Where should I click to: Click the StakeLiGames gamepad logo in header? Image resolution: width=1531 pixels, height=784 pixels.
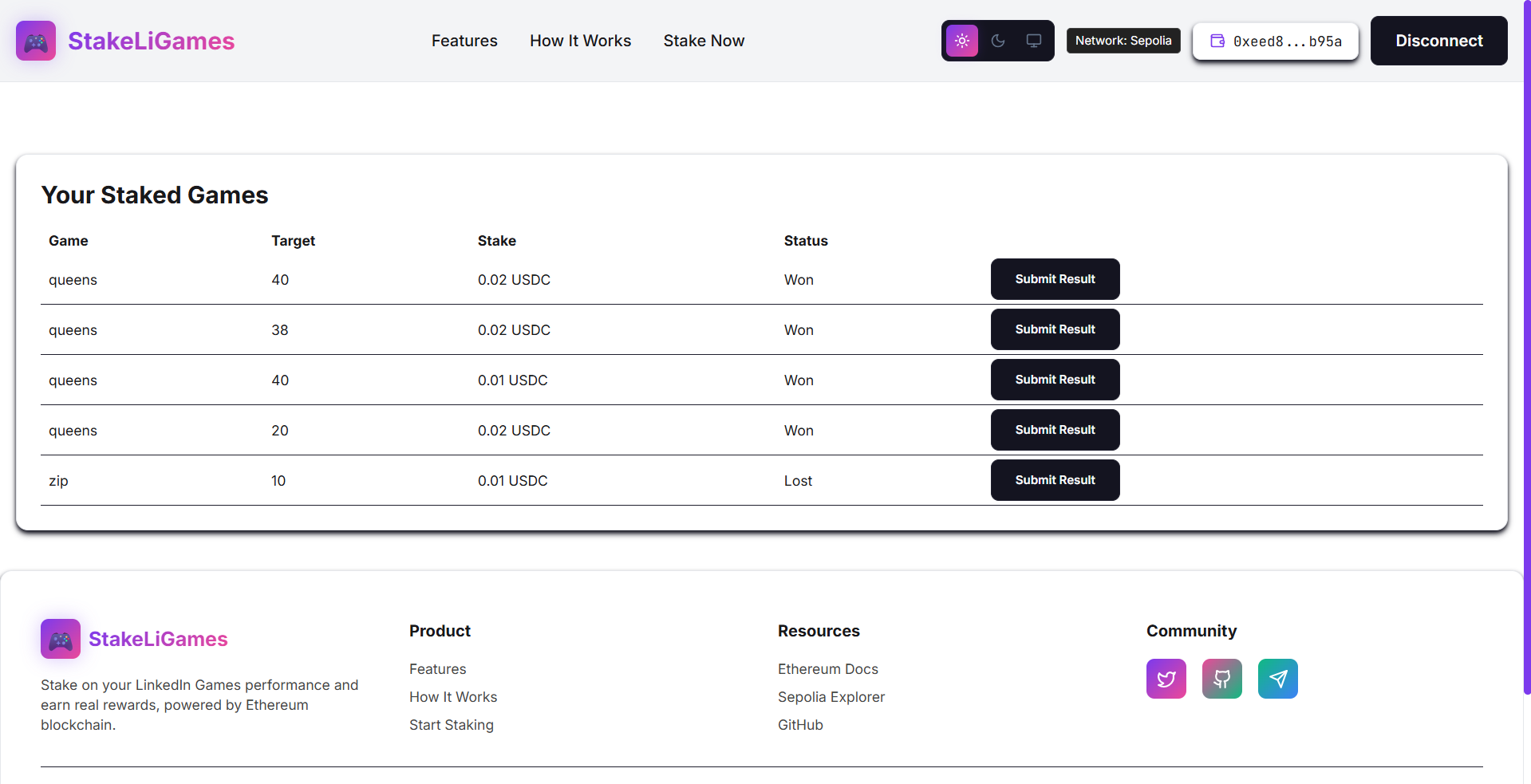click(x=35, y=40)
